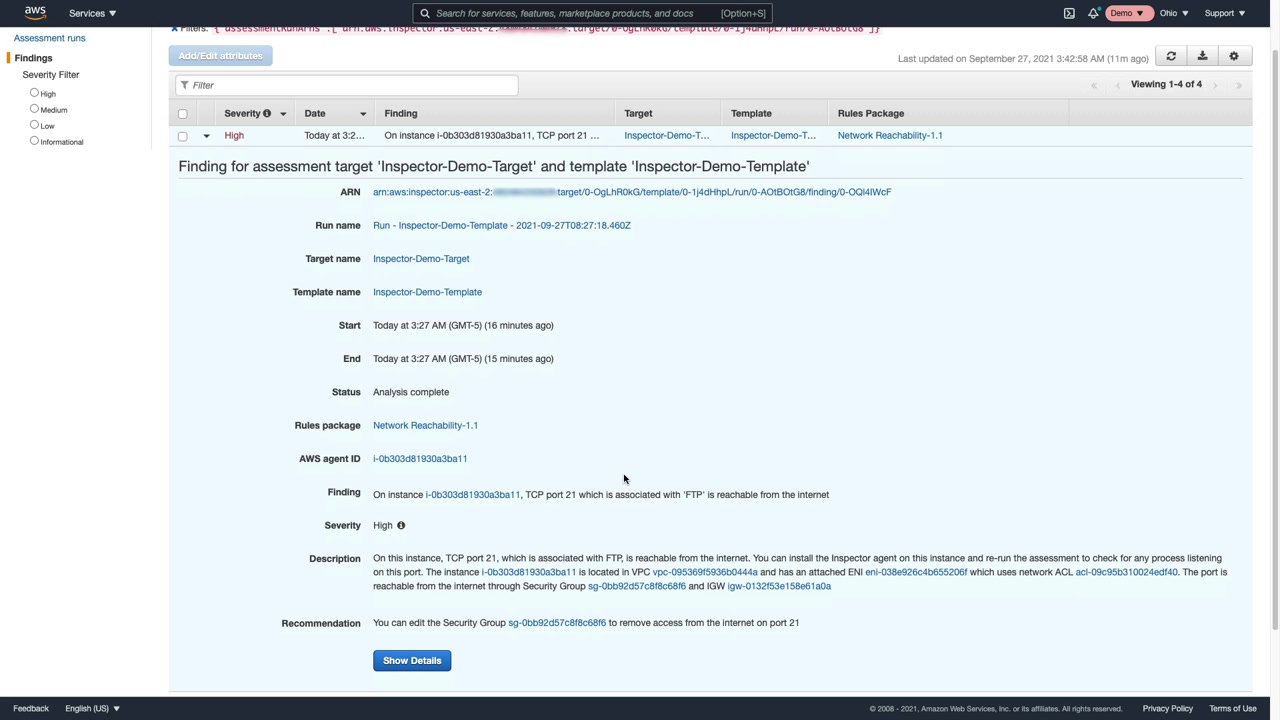Click 'Viewing 1-4 of 4' pagination text

coord(1166,84)
